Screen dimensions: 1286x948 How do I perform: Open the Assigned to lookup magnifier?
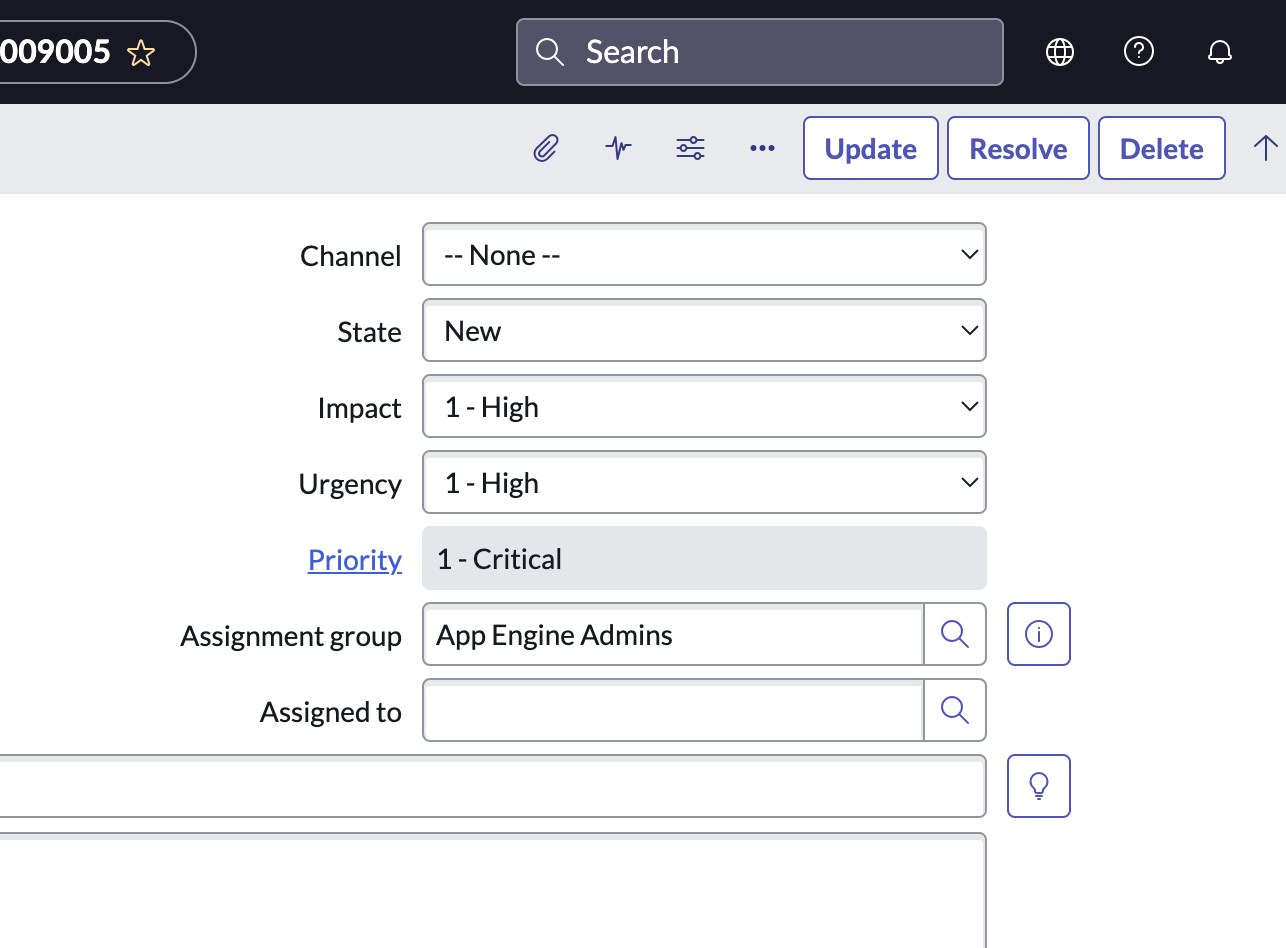(x=954, y=710)
